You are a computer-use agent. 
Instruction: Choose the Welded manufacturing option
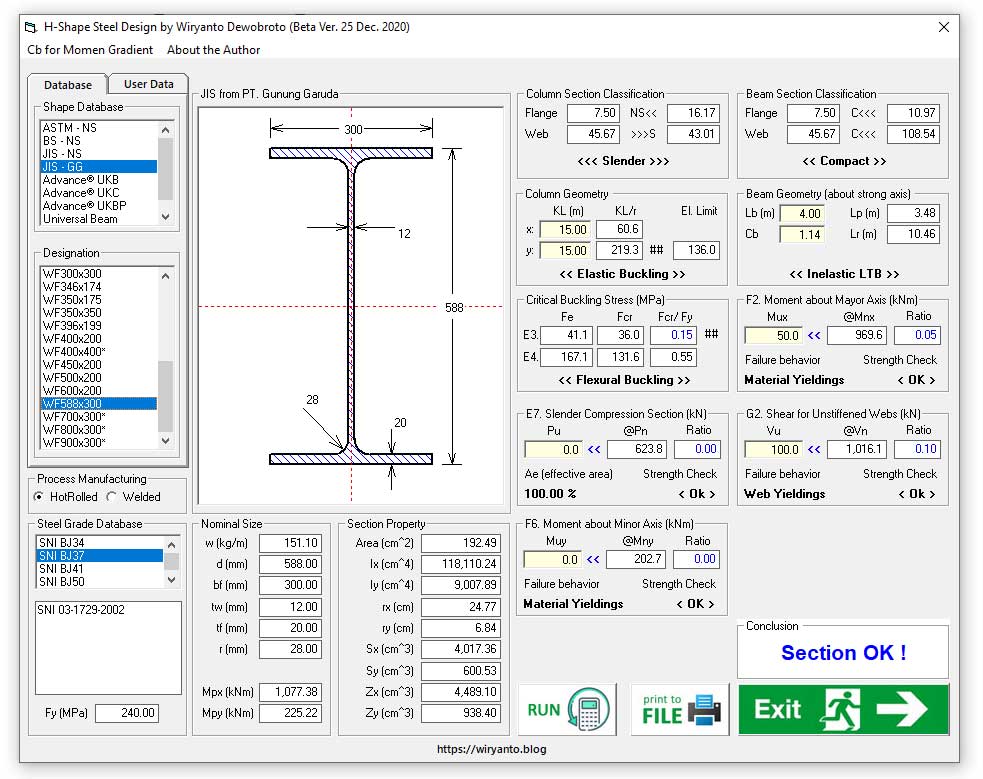[112, 497]
